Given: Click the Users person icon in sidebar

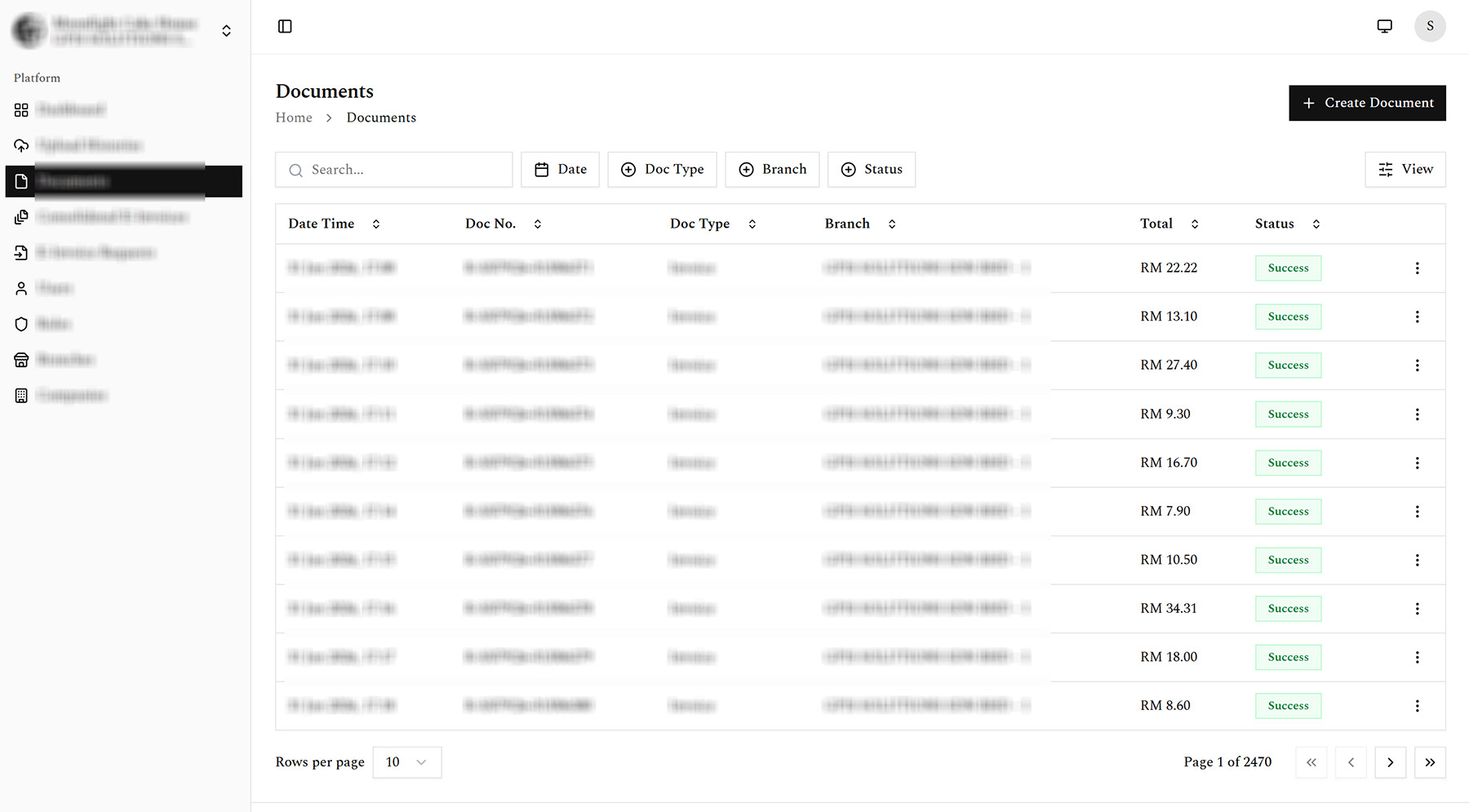Looking at the screenshot, I should click(21, 287).
